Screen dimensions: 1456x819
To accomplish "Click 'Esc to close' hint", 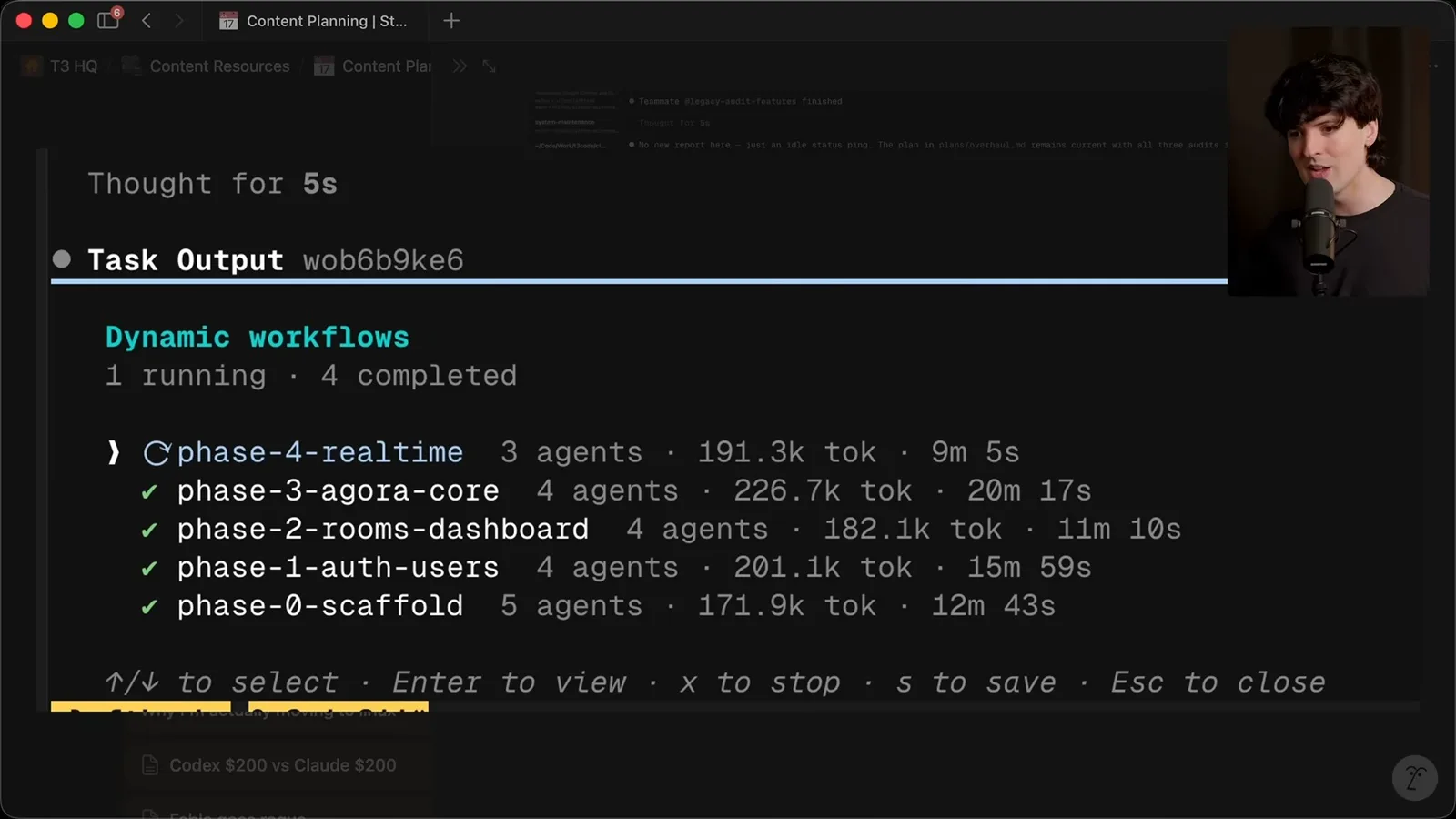I will (1218, 682).
